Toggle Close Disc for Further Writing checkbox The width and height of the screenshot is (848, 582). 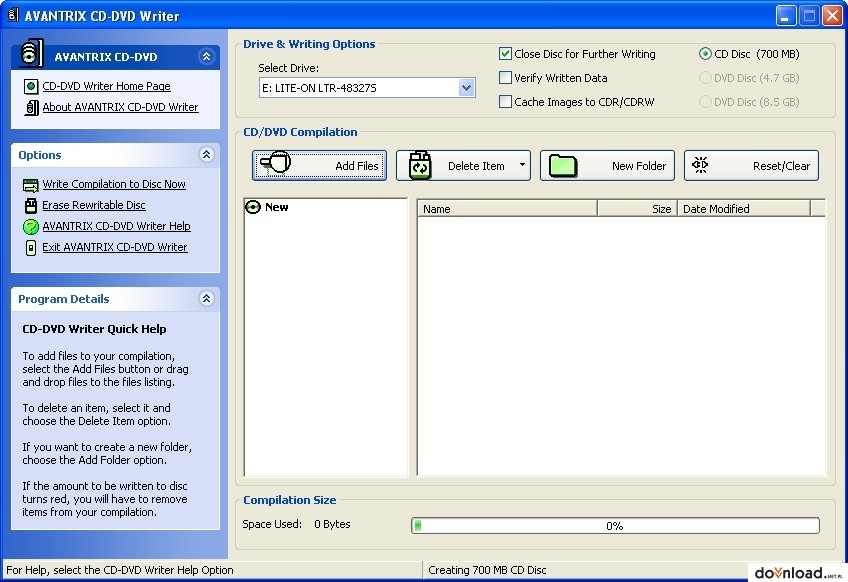tap(505, 54)
